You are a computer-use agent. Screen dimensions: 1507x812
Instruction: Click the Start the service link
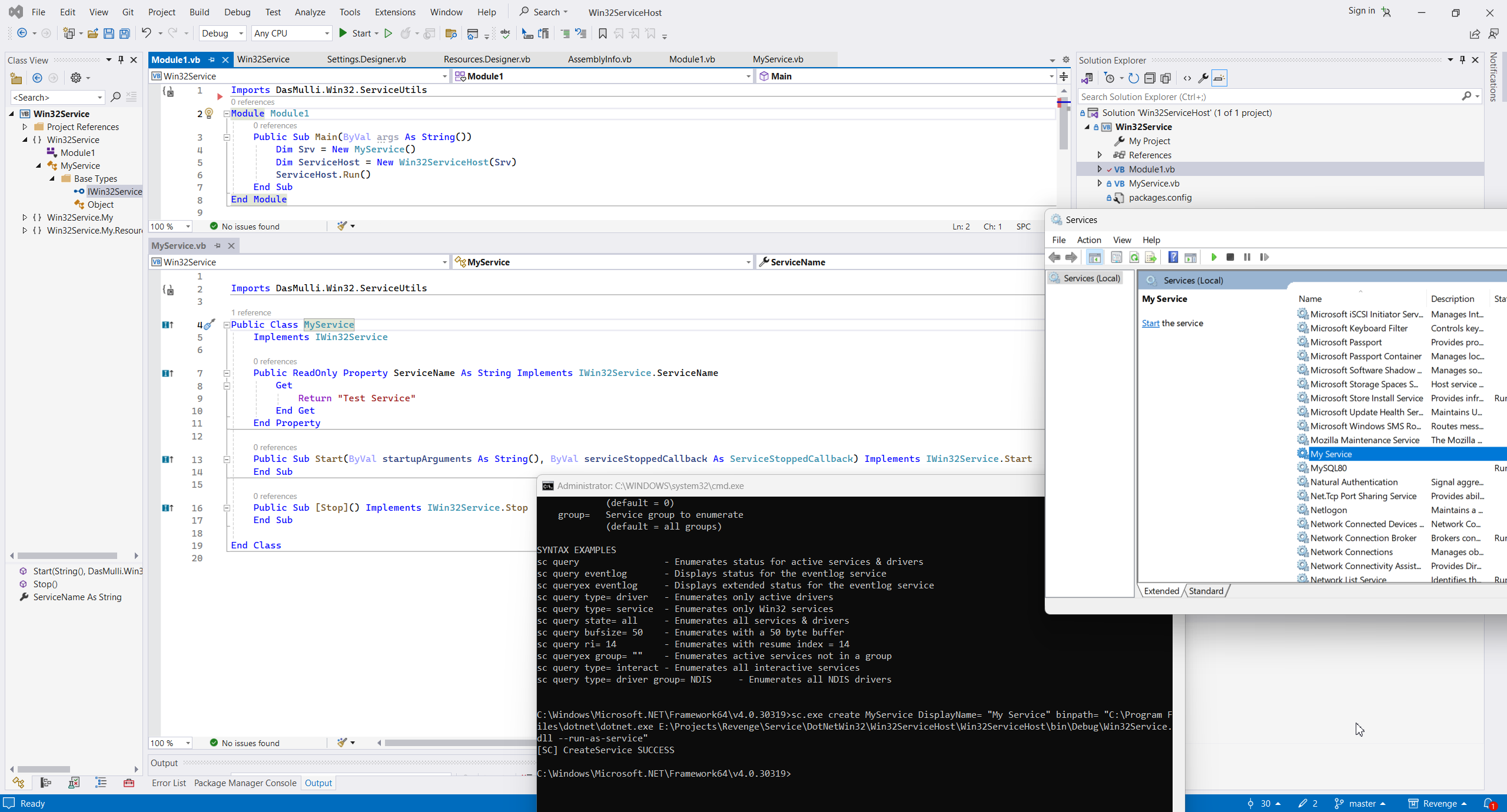(1150, 323)
